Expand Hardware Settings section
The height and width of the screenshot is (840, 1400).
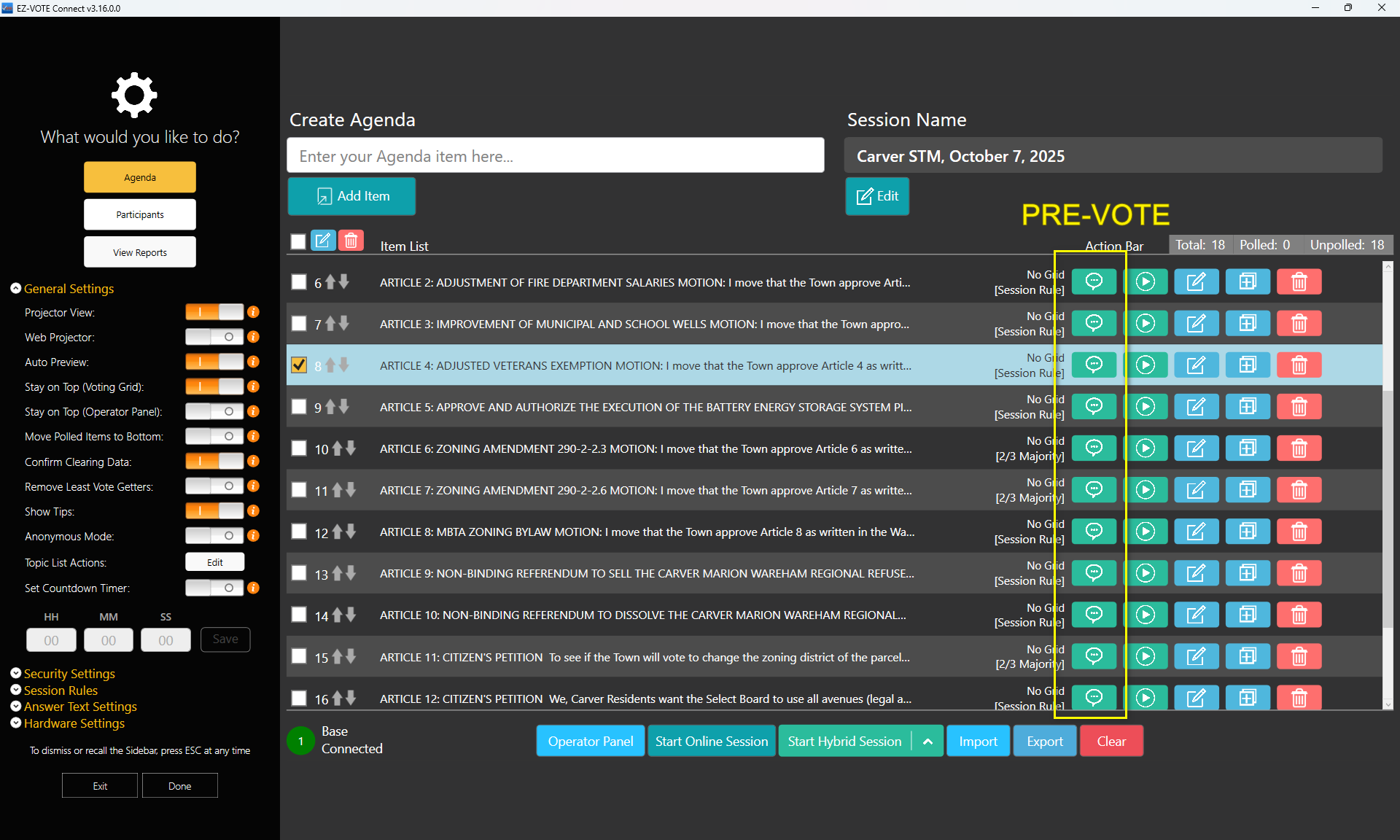coord(74,723)
